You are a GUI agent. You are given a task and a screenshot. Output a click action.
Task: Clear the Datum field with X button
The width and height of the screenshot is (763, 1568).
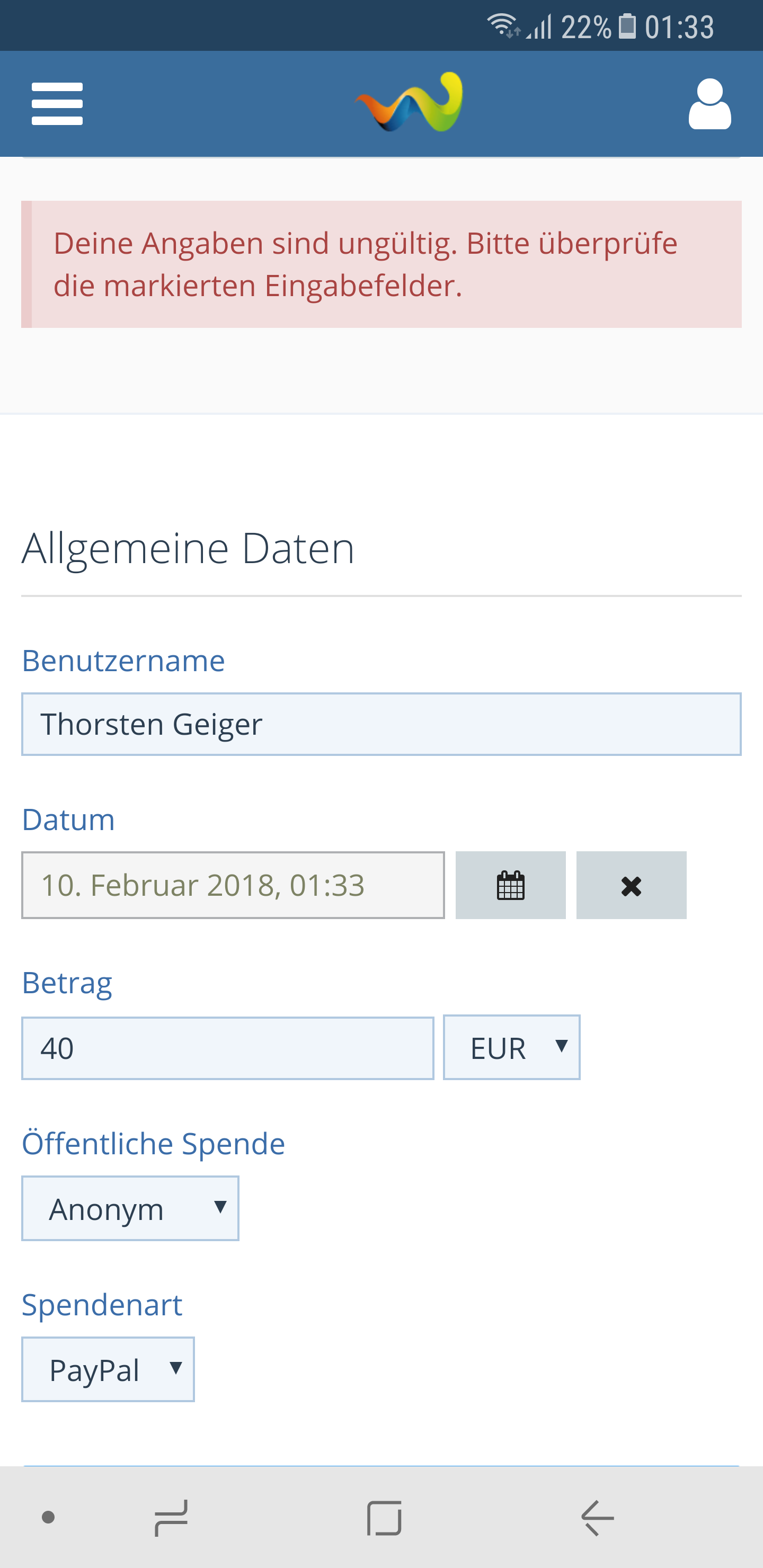pyautogui.click(x=631, y=885)
